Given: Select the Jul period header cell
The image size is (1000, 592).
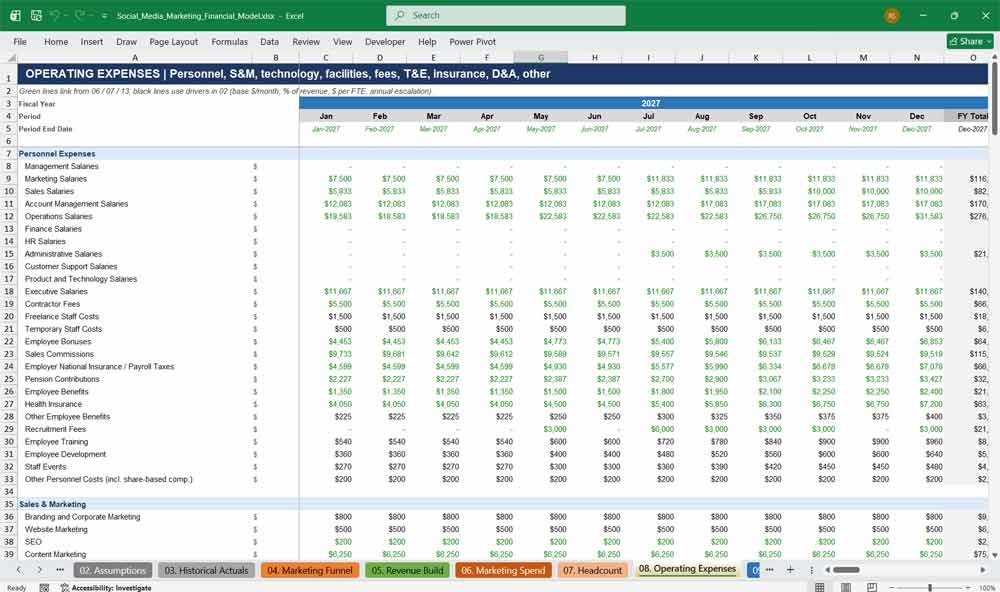Looking at the screenshot, I should click(x=648, y=116).
